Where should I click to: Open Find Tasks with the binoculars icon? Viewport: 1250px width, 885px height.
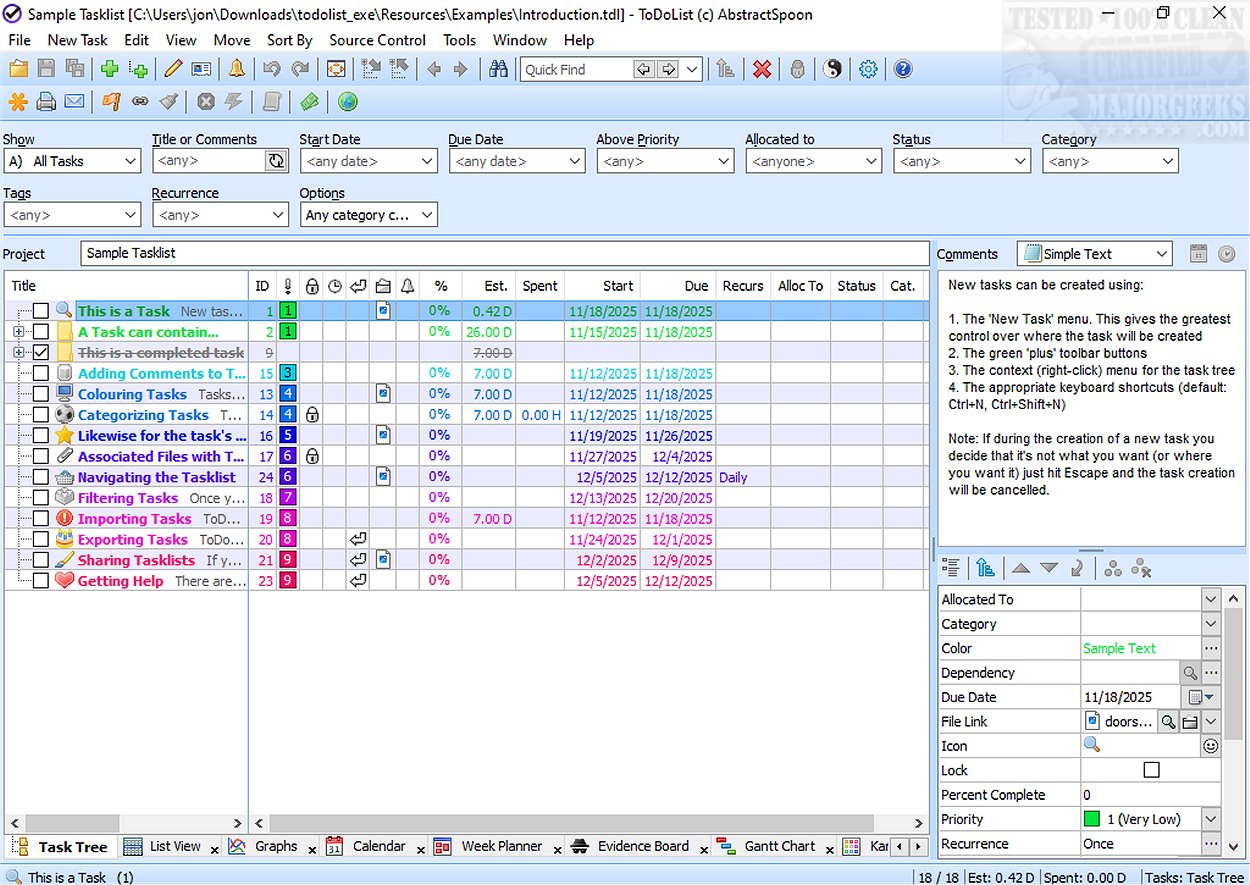498,69
